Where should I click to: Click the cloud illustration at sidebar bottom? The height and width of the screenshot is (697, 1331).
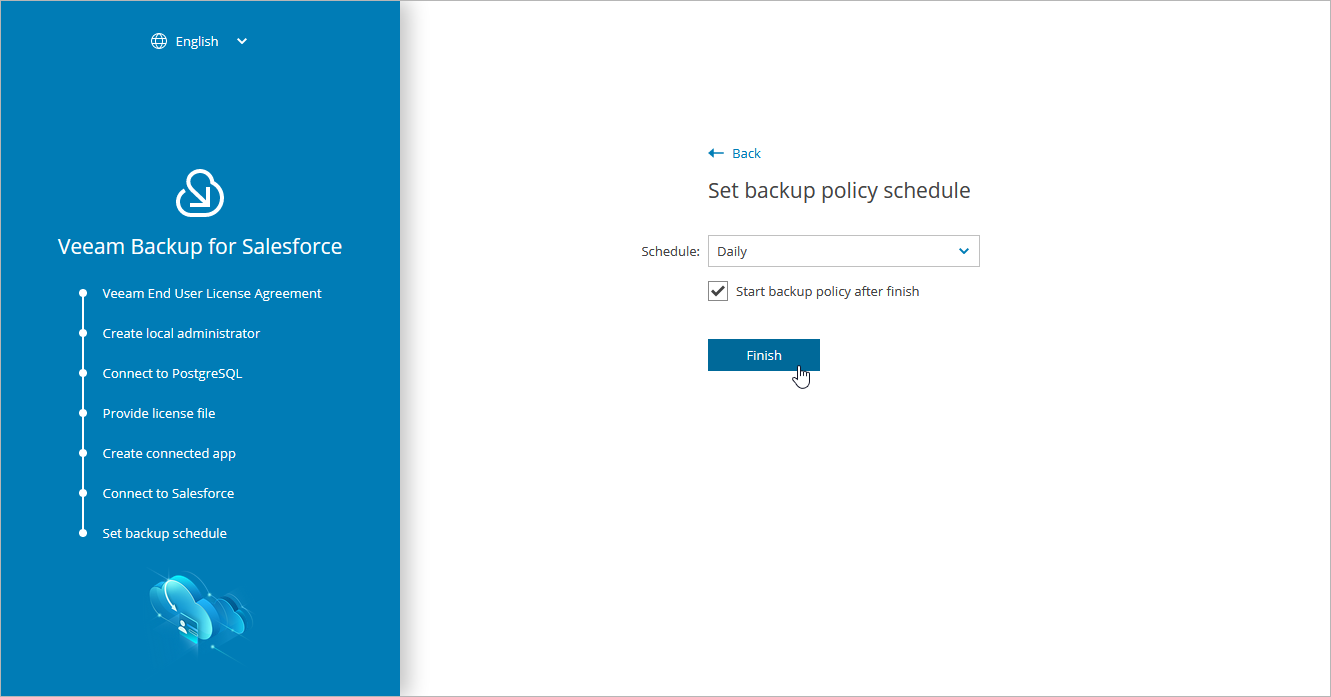click(200, 613)
